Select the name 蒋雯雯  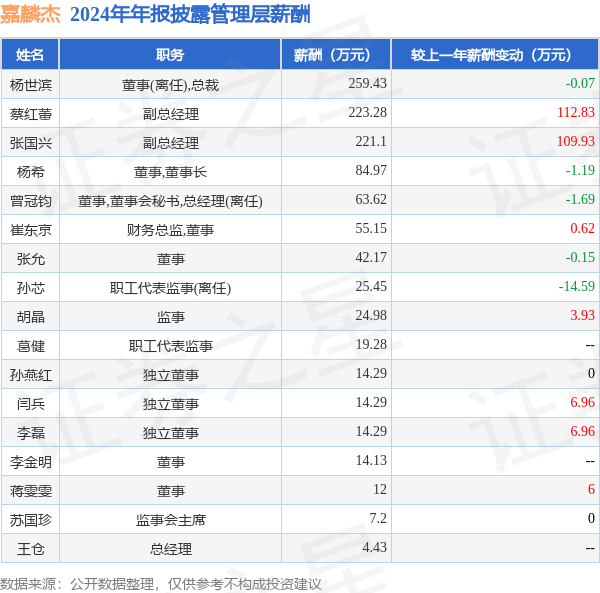tap(31, 491)
